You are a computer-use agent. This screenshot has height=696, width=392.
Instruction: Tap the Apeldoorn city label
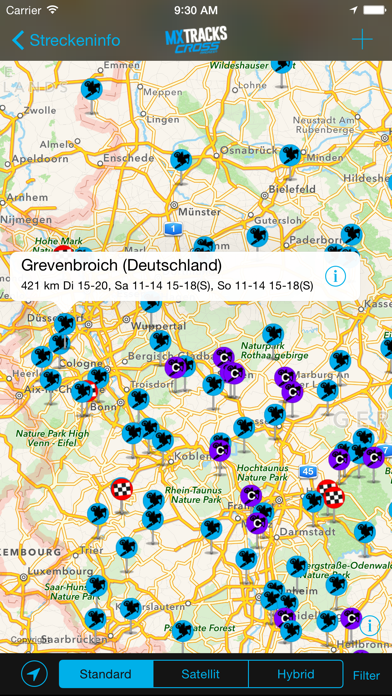(39, 158)
